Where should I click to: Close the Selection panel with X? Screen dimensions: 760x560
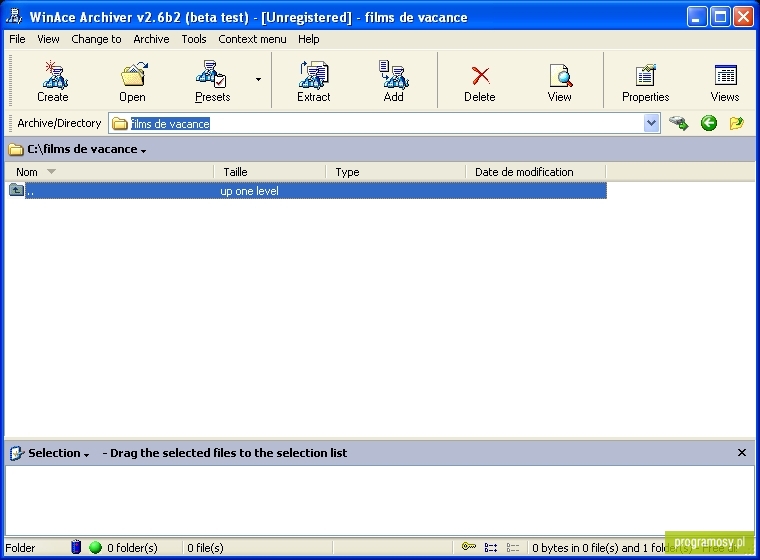click(742, 453)
